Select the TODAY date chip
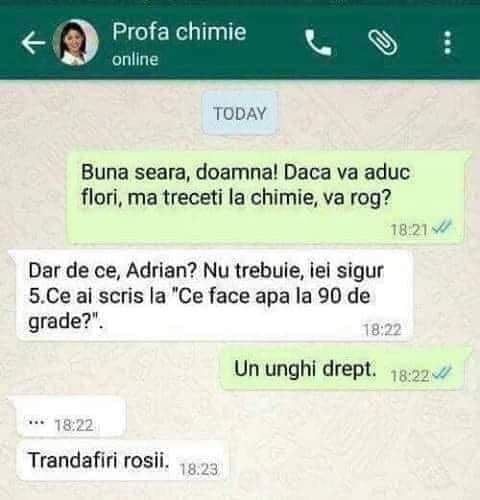Viewport: 480px width, 500px height. click(240, 114)
